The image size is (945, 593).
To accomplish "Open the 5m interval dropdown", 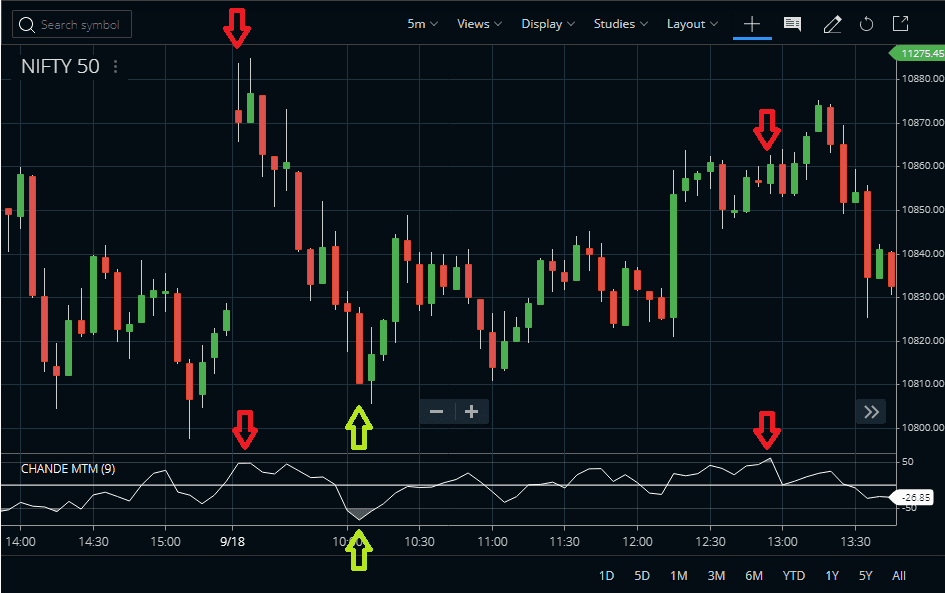I will 422,24.
